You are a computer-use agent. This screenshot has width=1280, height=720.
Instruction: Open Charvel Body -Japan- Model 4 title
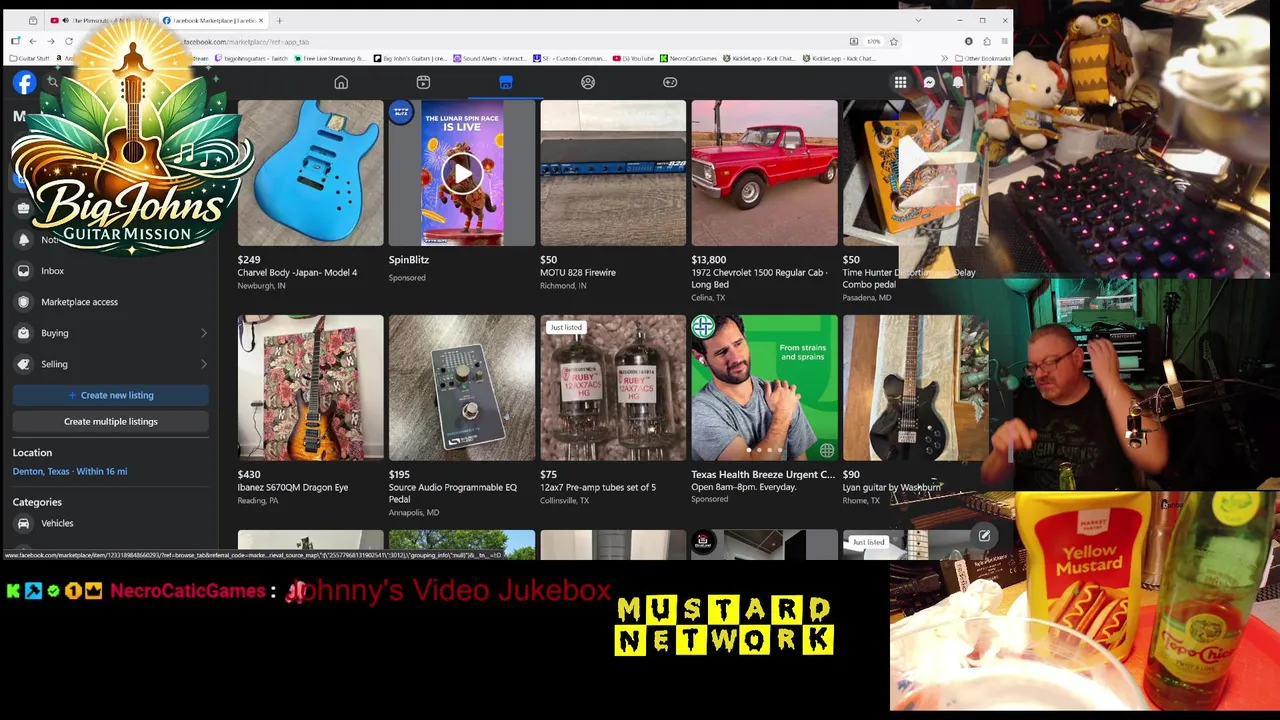(297, 273)
